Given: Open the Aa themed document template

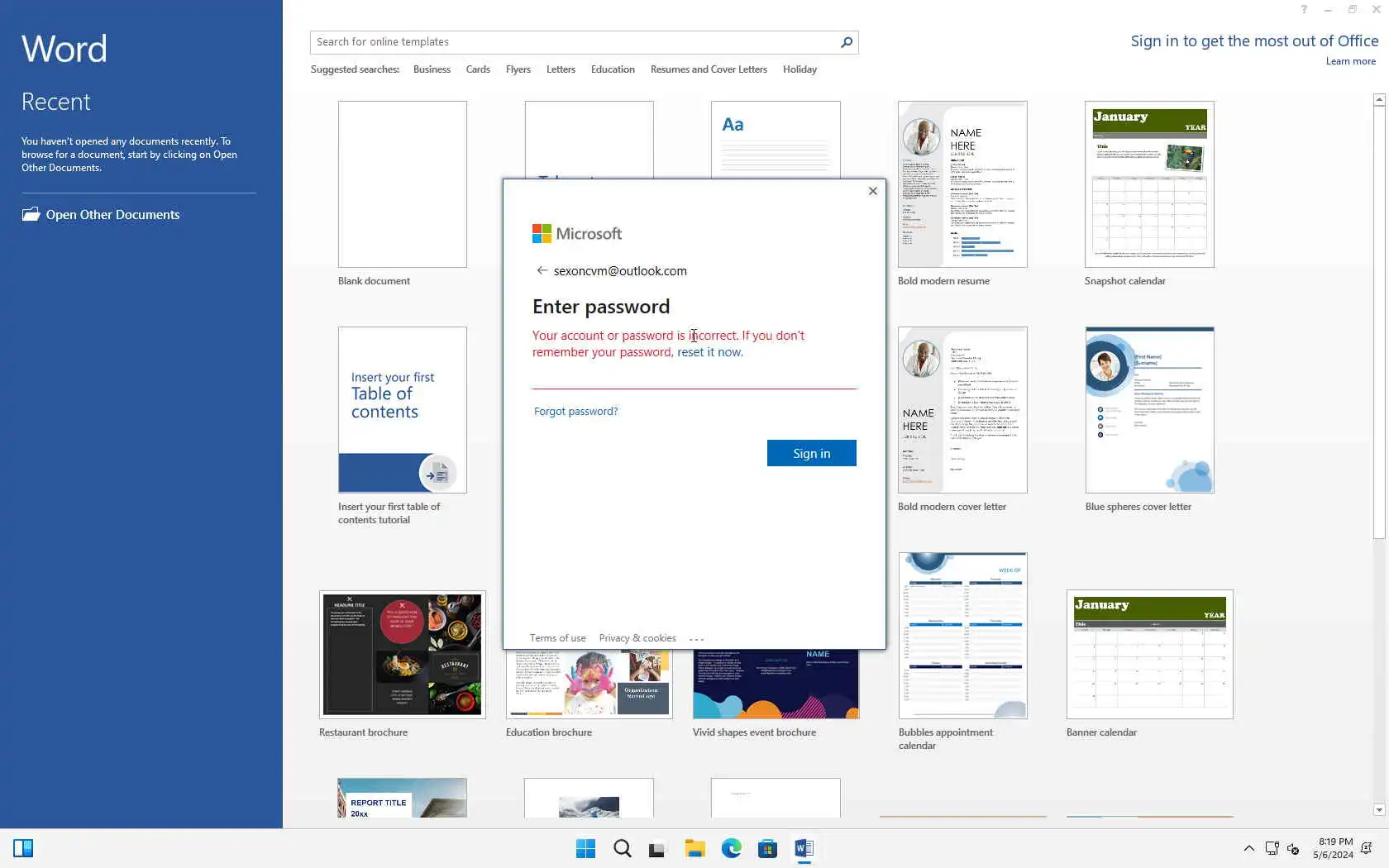Looking at the screenshot, I should [x=776, y=140].
